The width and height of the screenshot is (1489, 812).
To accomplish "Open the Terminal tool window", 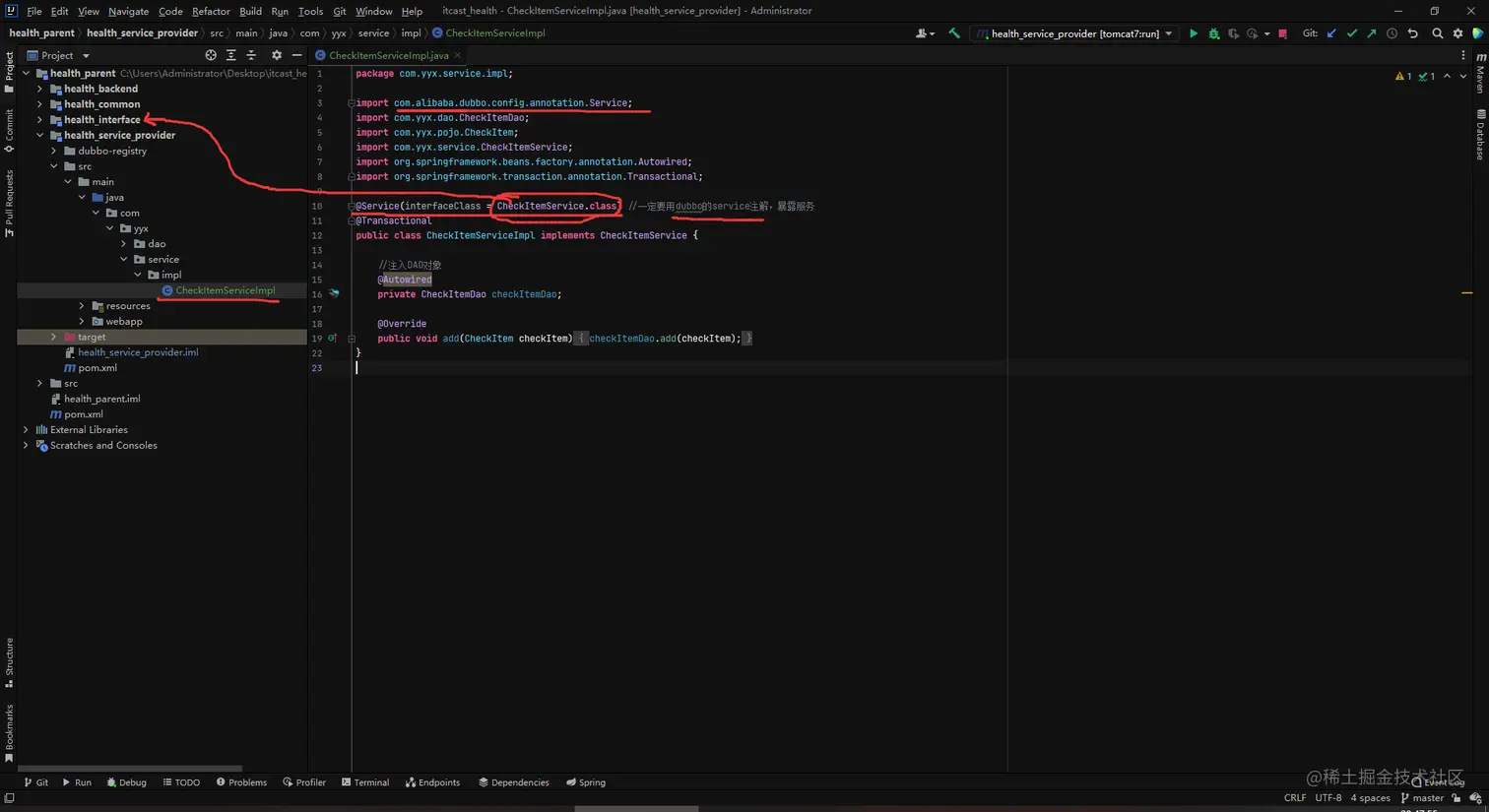I will click(364, 782).
